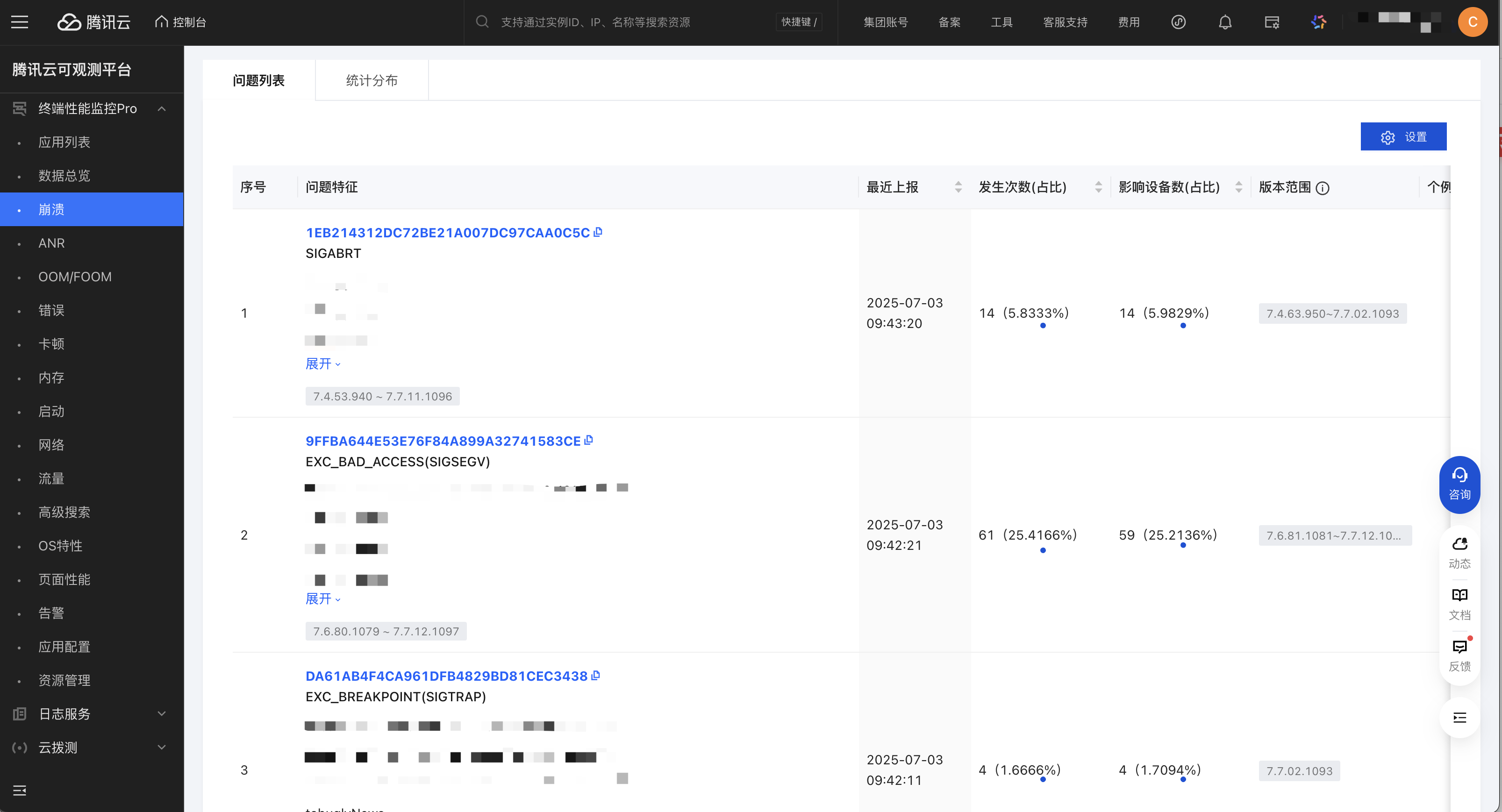This screenshot has width=1502, height=812.
Task: Switch to the 问题列表 tab
Action: 259,80
